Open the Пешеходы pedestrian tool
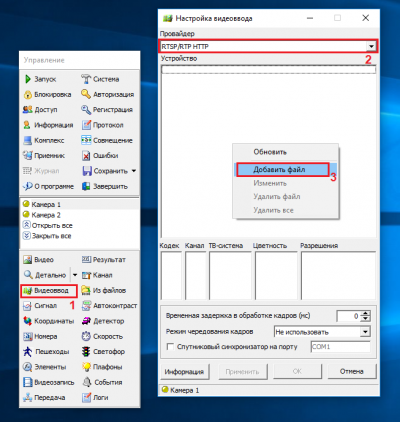400x422 pixels. pos(47,352)
